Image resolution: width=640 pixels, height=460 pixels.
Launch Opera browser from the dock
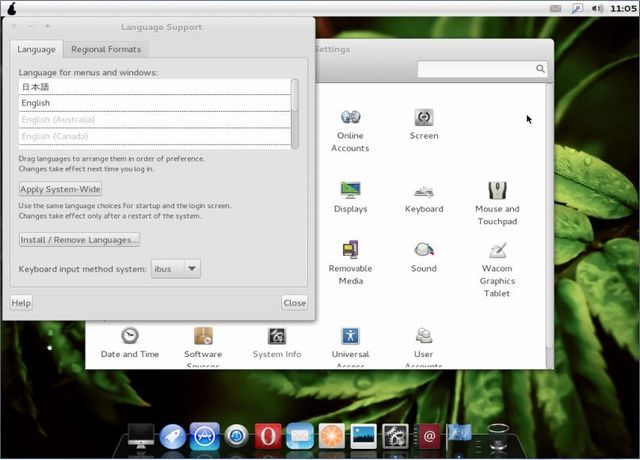point(267,436)
